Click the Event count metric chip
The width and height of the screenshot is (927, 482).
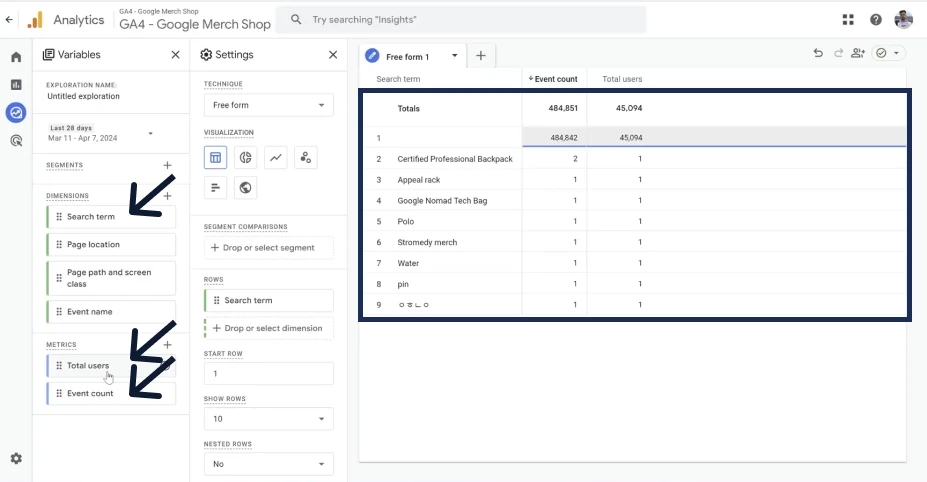point(111,393)
